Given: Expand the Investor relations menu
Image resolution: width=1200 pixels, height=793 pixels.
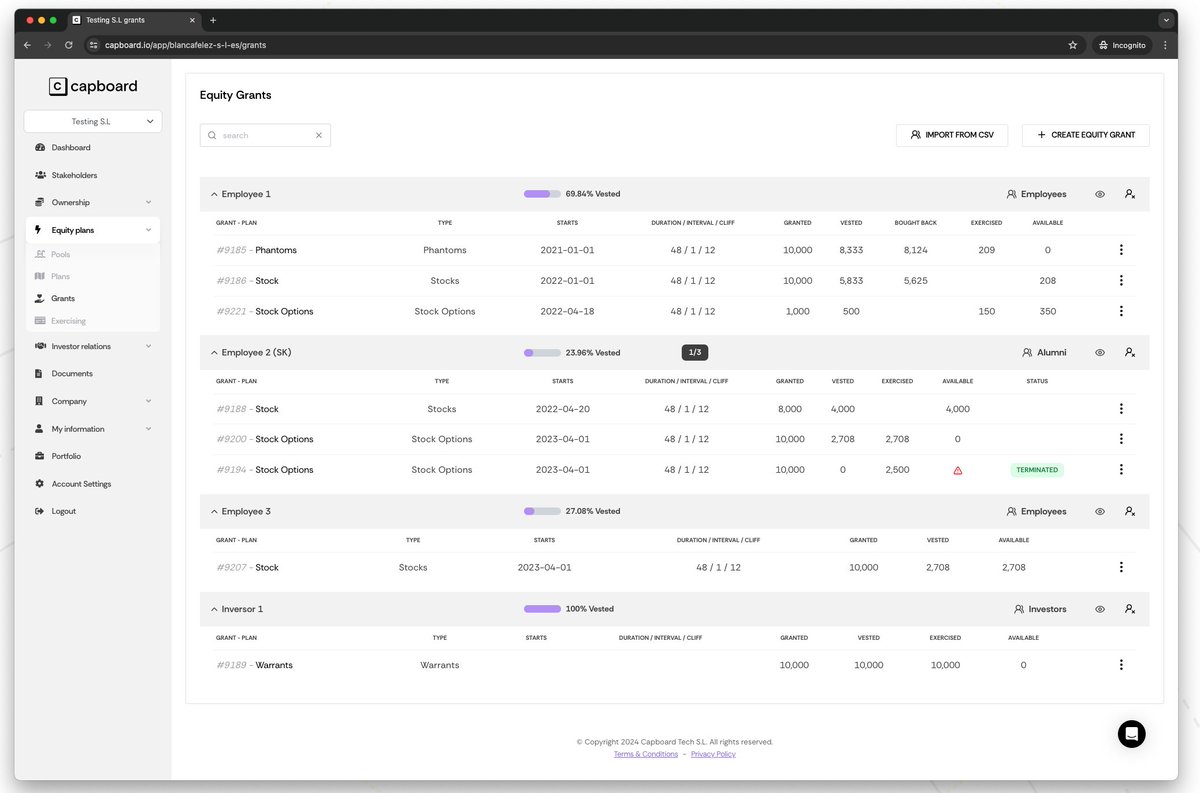Looking at the screenshot, I should point(92,346).
